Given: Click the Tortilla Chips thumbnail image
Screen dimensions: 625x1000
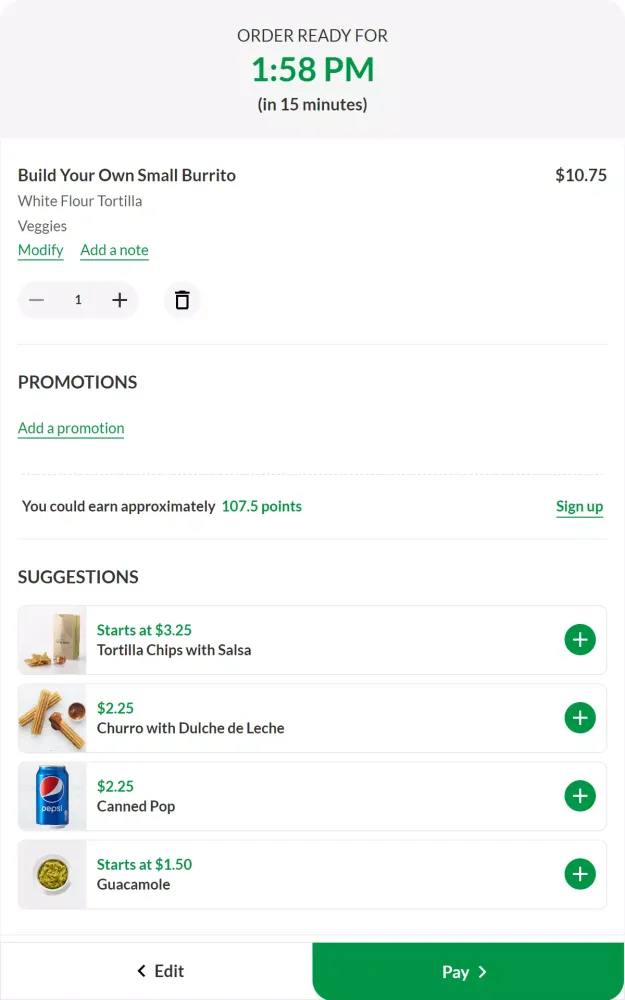Looking at the screenshot, I should [53, 640].
